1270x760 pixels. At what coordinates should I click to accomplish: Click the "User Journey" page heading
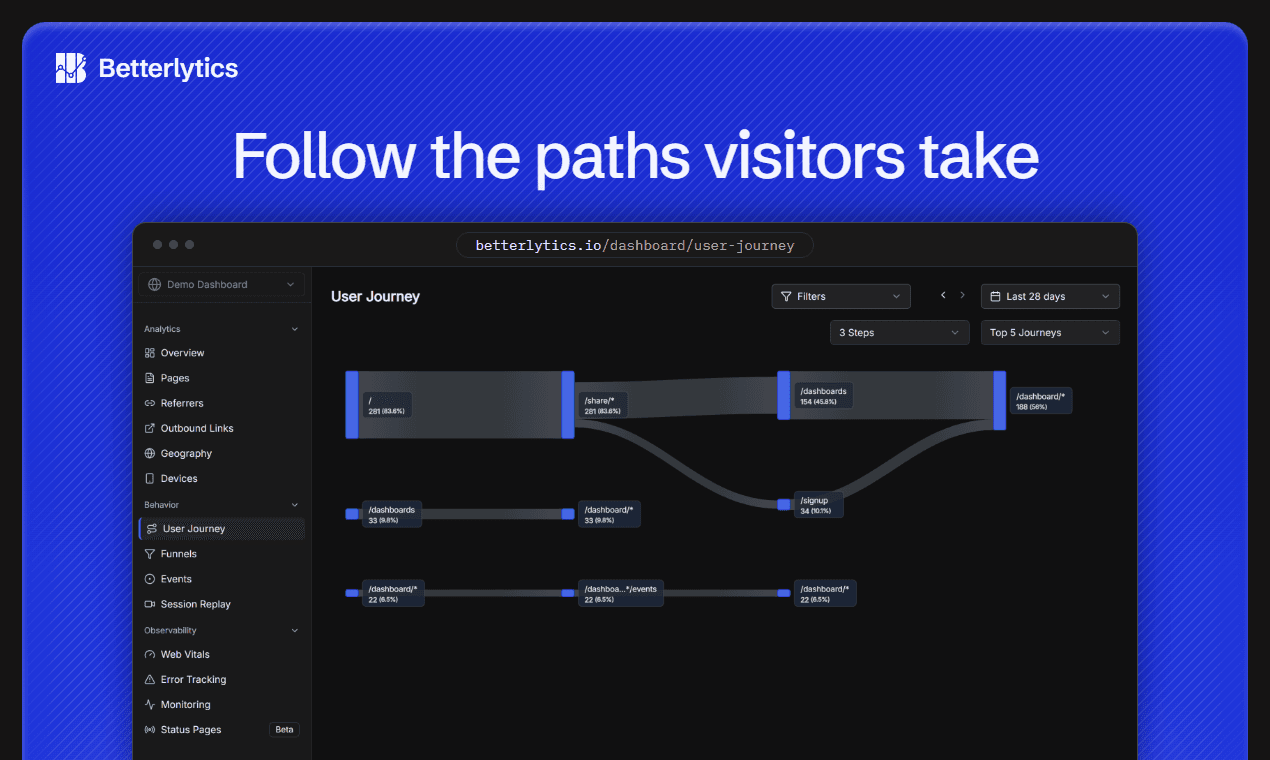pyautogui.click(x=375, y=296)
